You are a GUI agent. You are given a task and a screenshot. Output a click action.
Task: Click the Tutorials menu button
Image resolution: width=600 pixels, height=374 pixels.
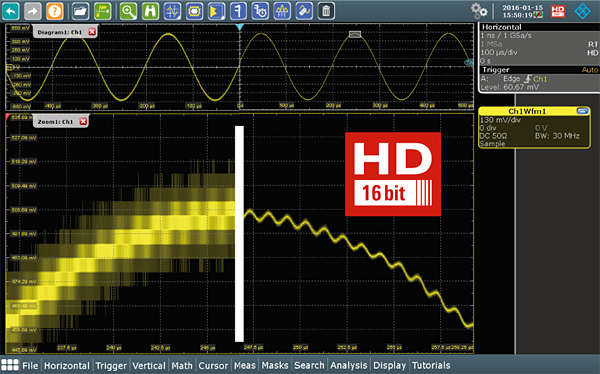(x=431, y=366)
